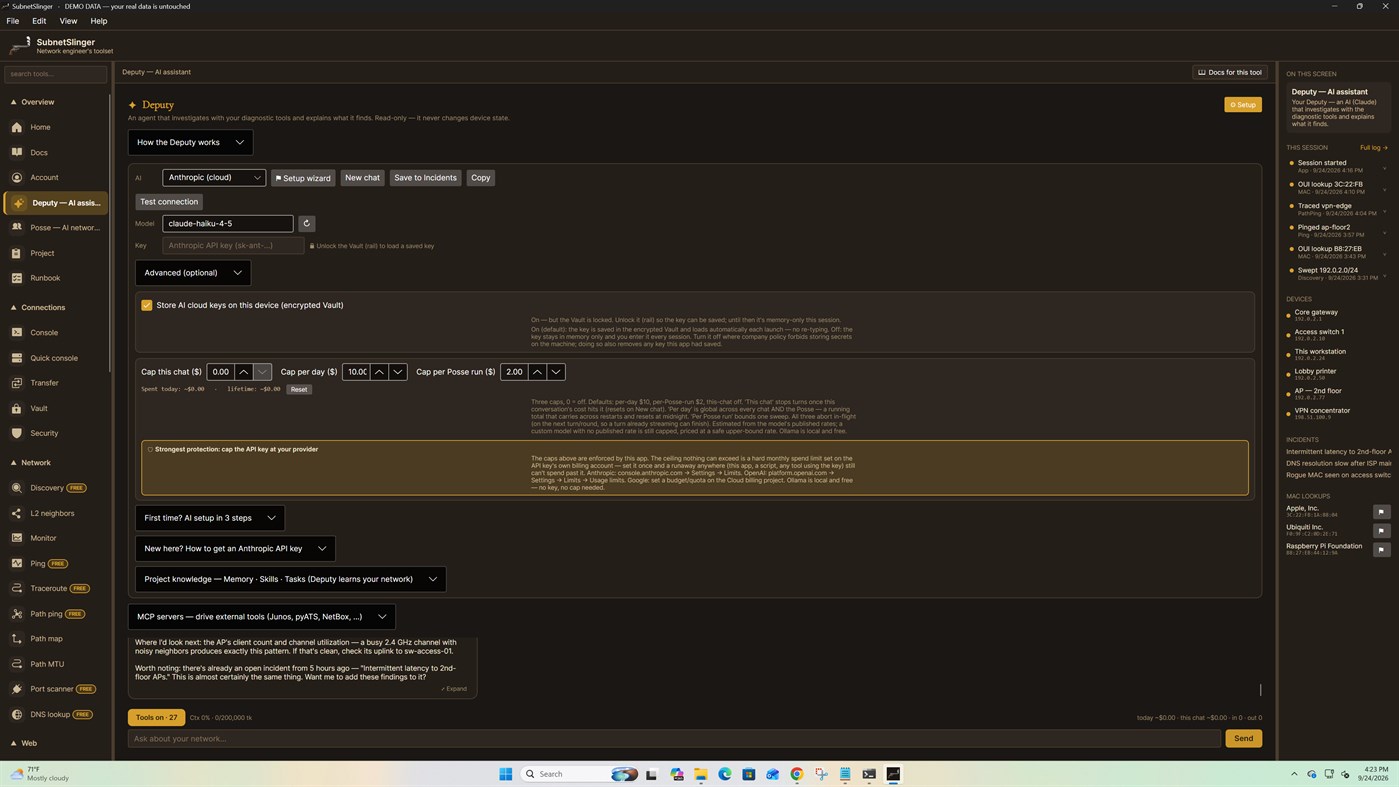Reset the spent counter
The width and height of the screenshot is (1399, 787).
tap(299, 389)
